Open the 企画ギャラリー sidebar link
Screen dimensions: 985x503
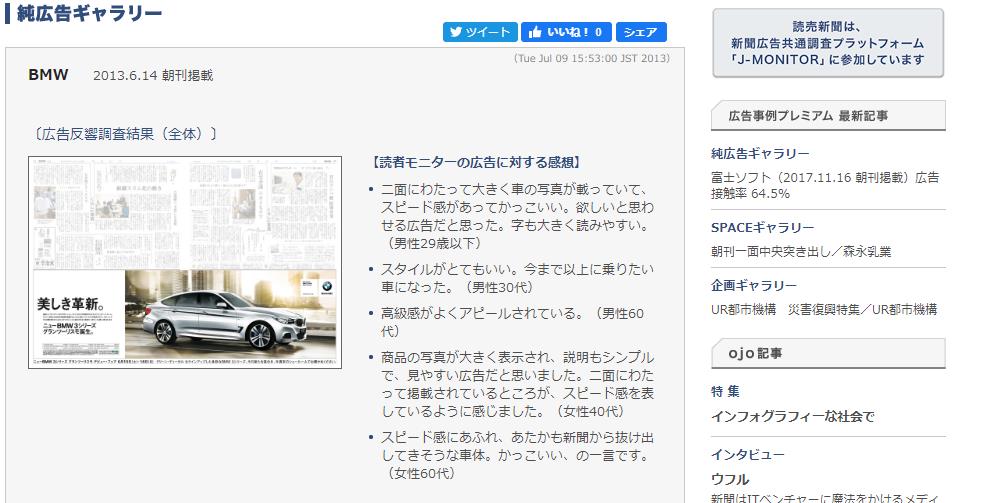tap(753, 285)
